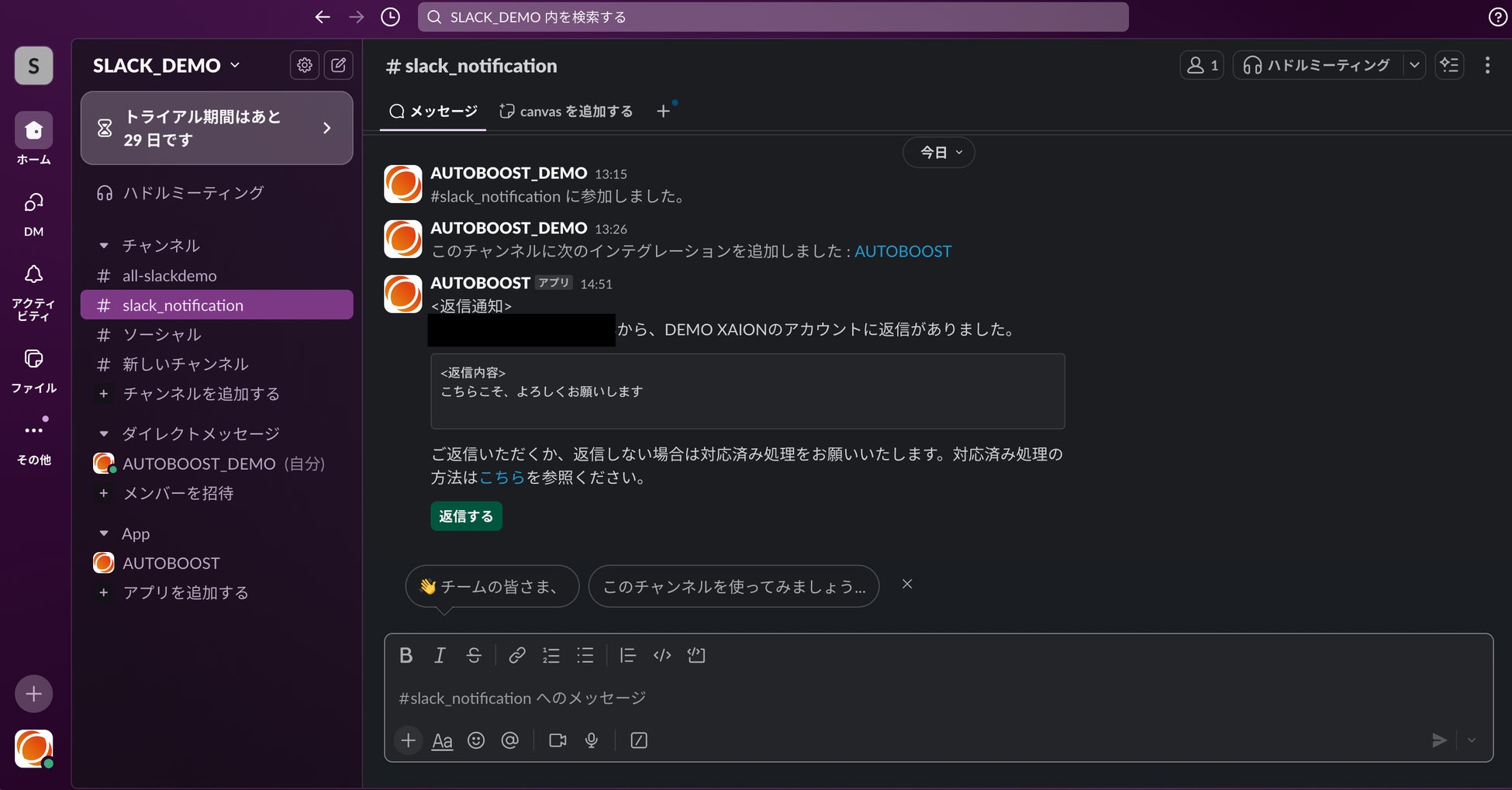
Task: Start a ハドルミーティング from the header
Action: (1318, 65)
